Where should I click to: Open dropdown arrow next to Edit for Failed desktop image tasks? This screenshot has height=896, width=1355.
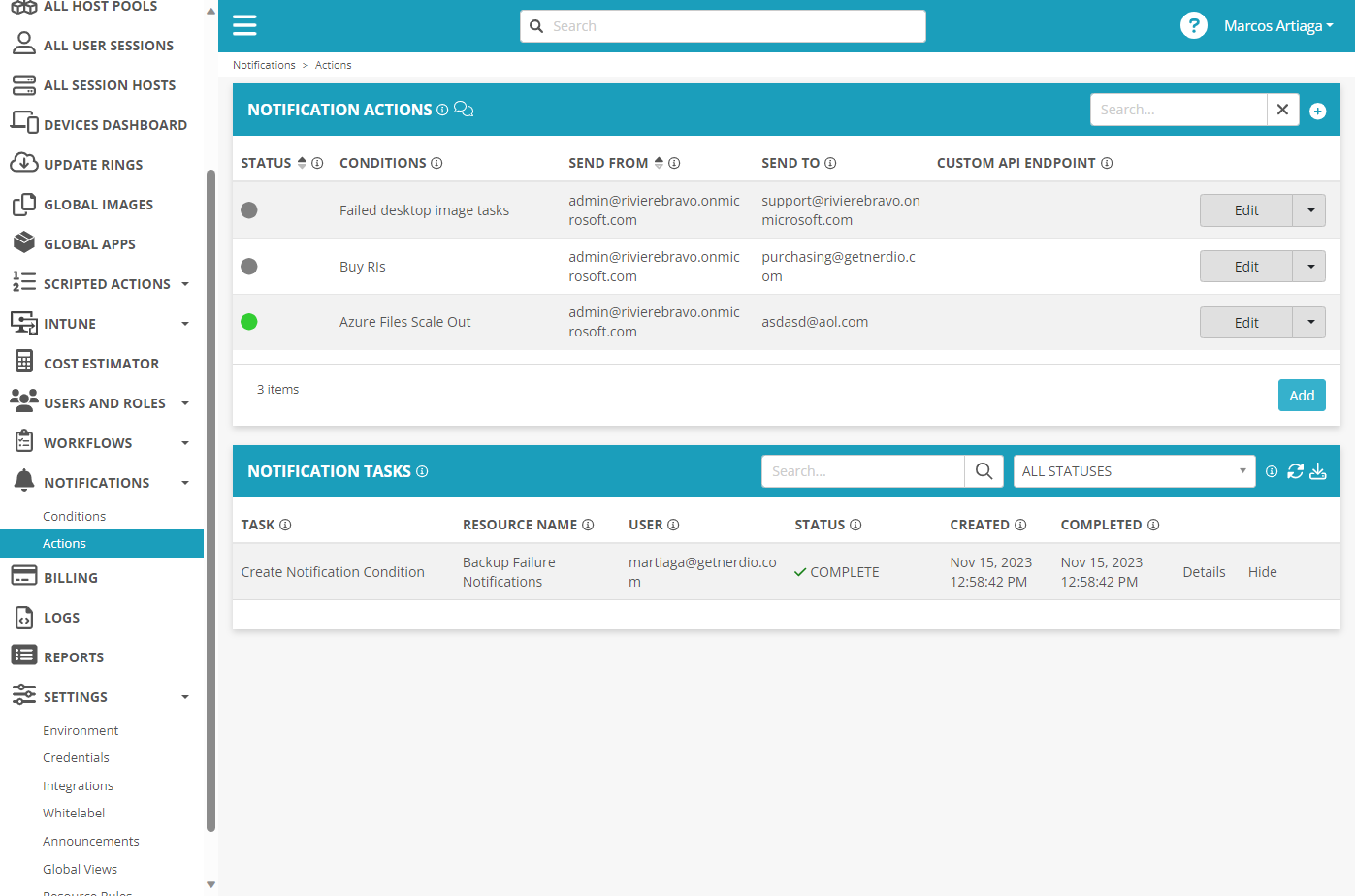pos(1310,210)
